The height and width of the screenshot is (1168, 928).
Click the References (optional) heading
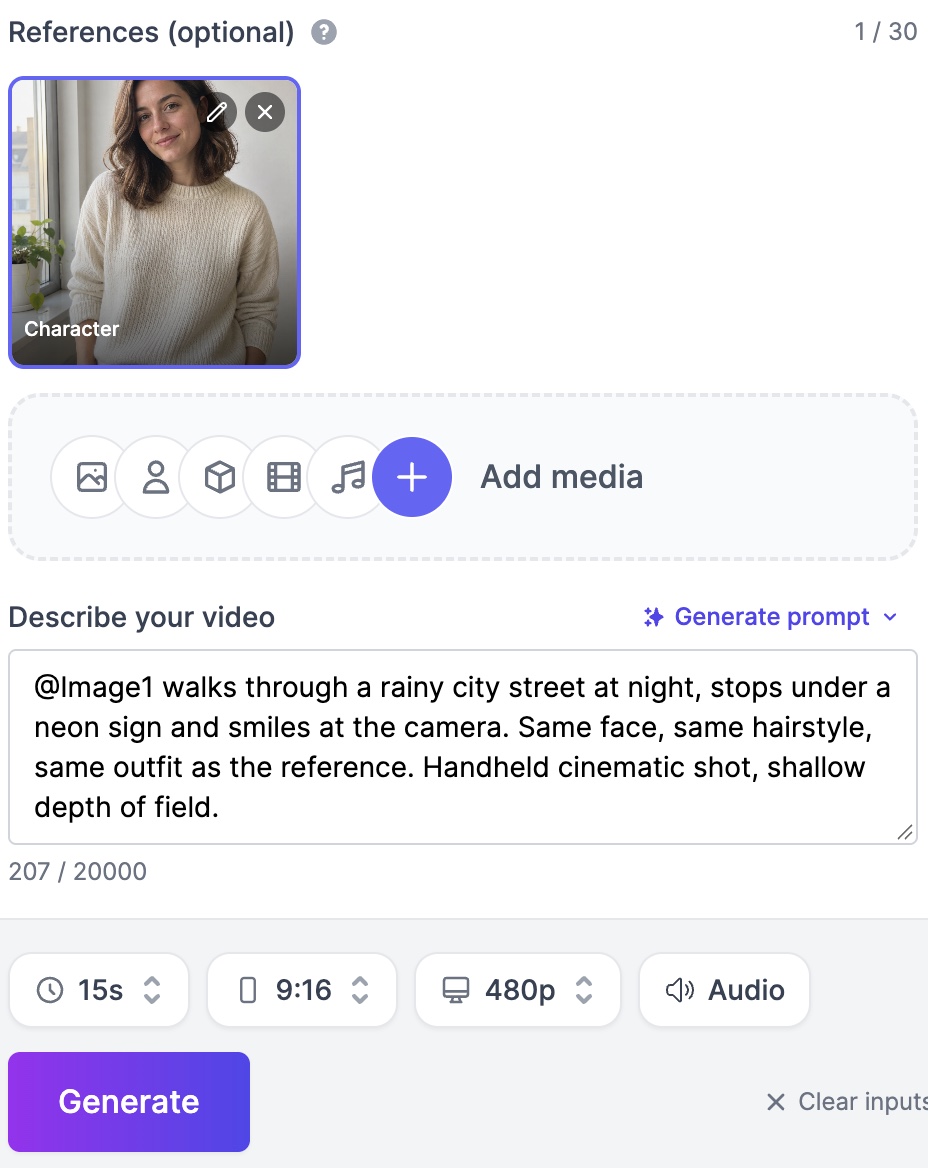coord(151,33)
